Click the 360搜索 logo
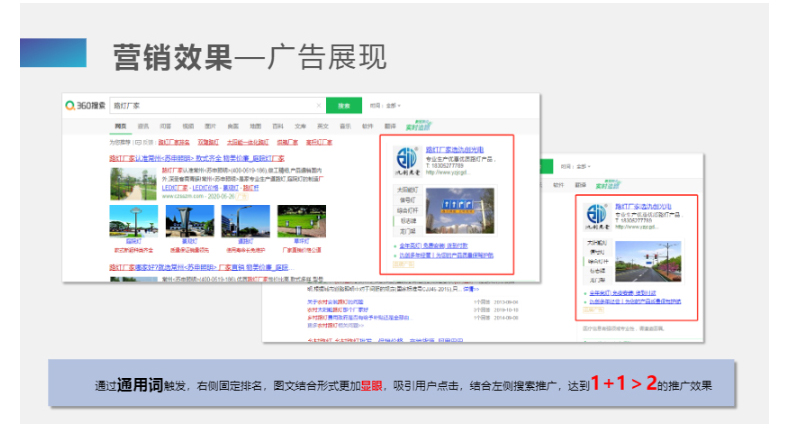 85,105
